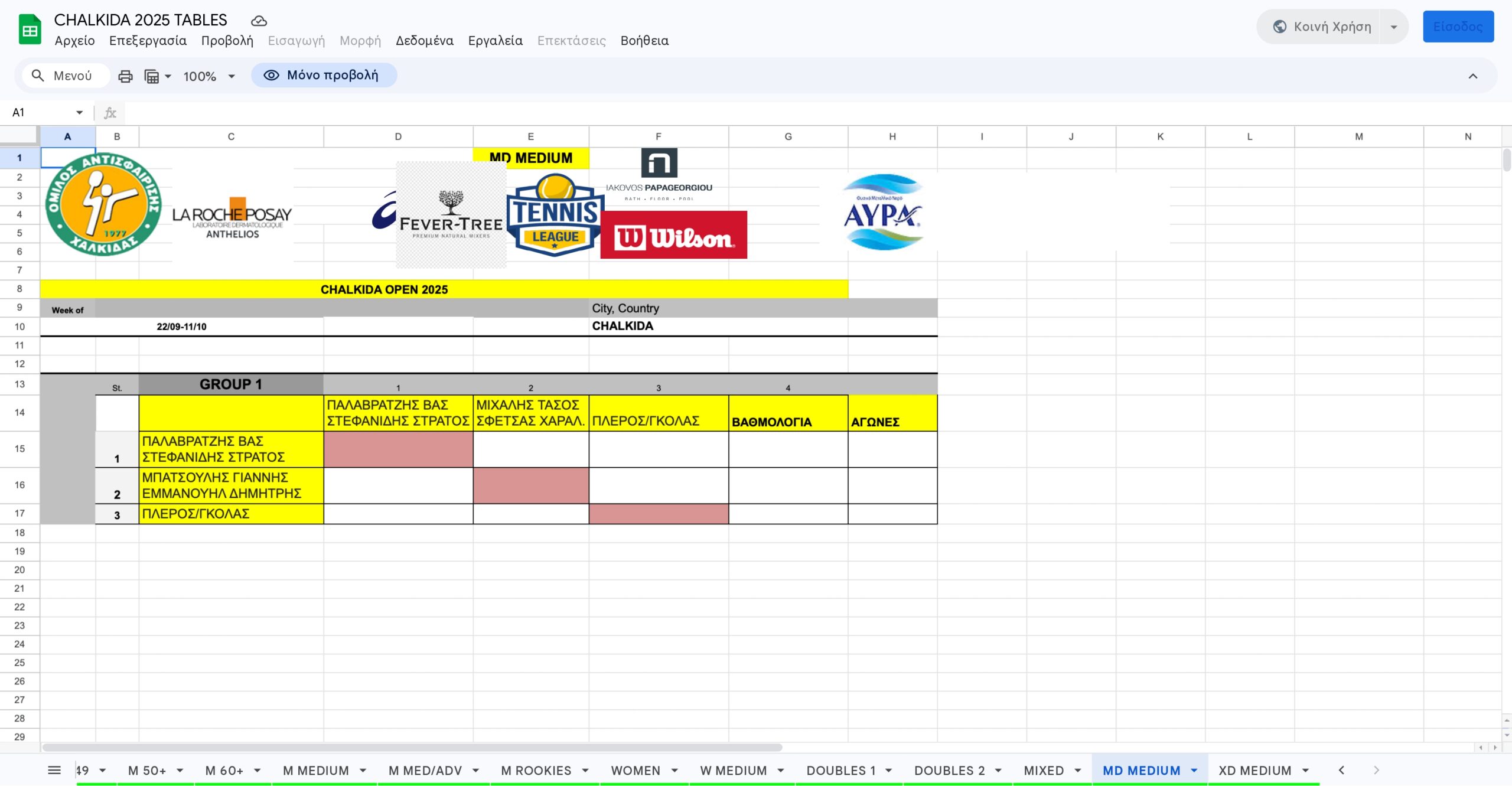1512x786 pixels.
Task: Click the search Μενού box
Action: pyautogui.click(x=66, y=76)
